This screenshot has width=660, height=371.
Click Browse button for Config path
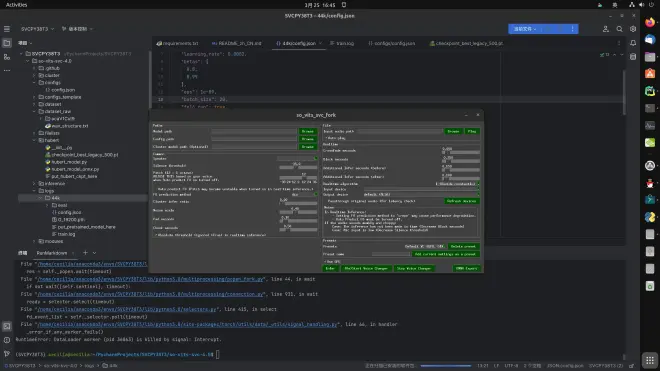point(308,139)
